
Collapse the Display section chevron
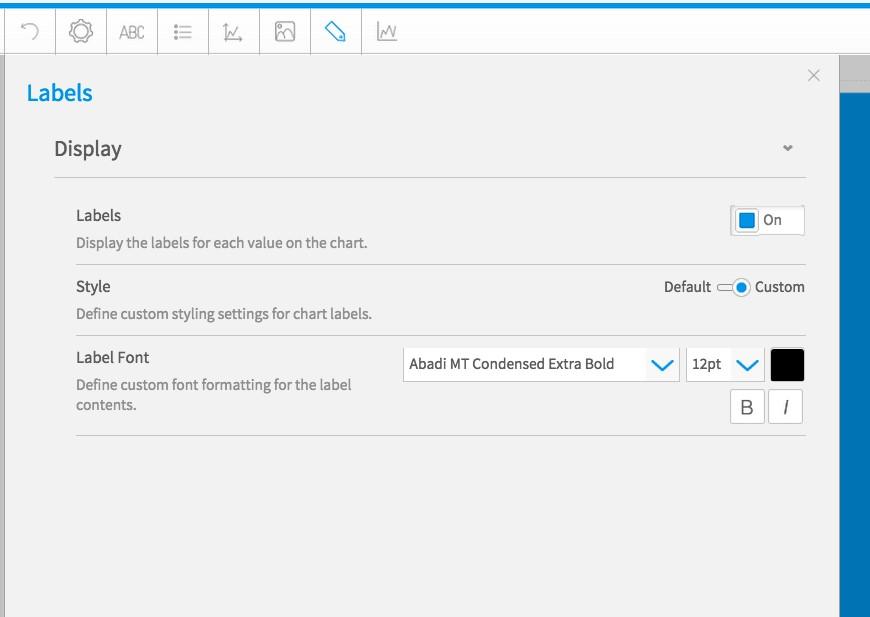(787, 148)
